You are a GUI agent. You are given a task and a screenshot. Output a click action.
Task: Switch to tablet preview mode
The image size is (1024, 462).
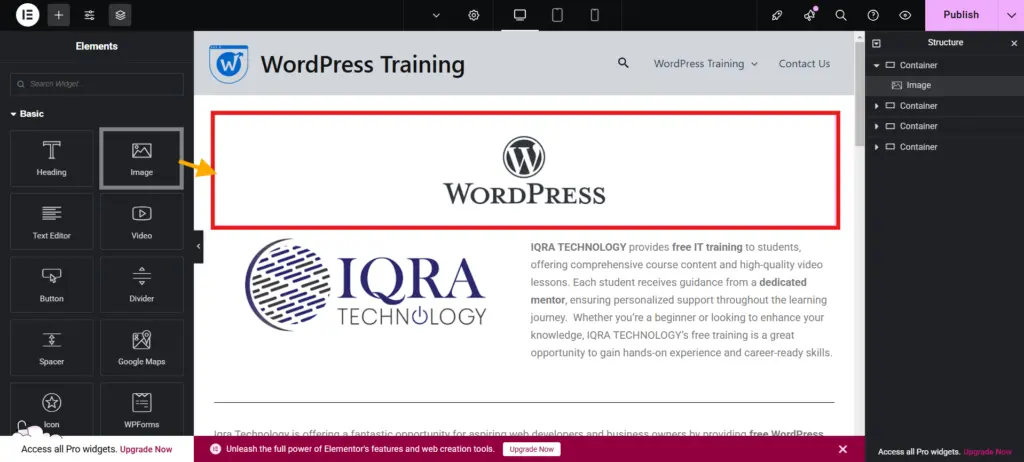(x=557, y=15)
